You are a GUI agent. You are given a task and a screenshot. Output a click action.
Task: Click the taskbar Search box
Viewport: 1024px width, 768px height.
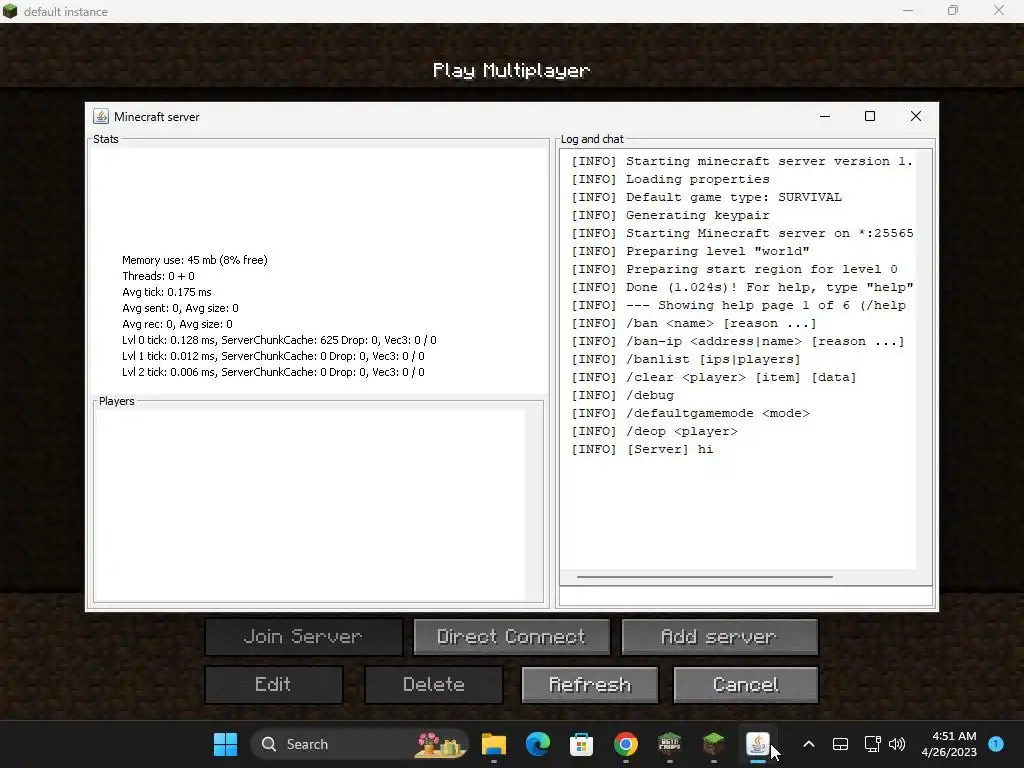click(360, 744)
